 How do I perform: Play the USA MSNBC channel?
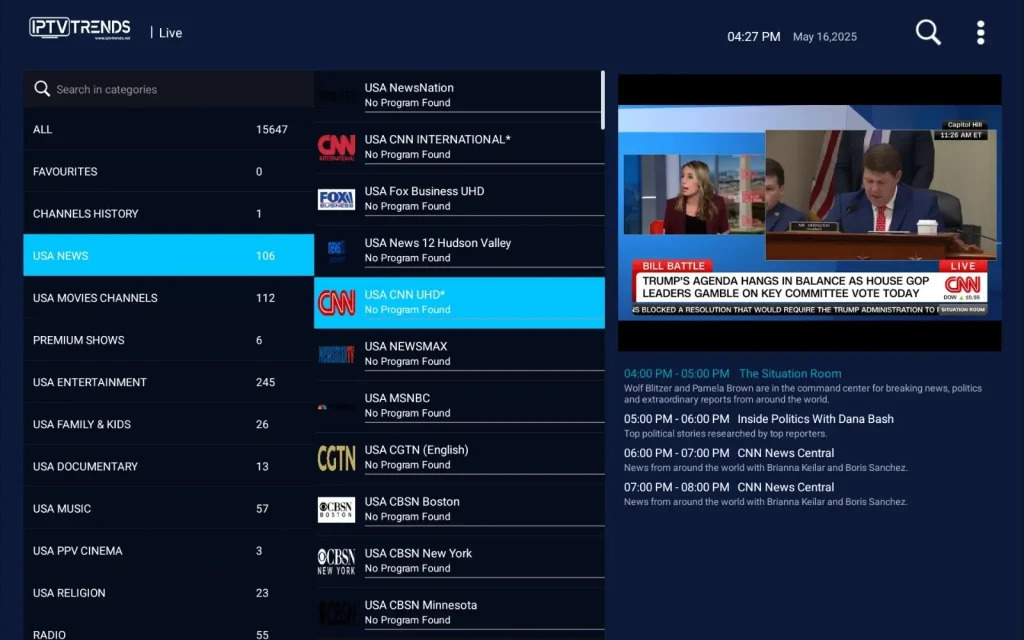pyautogui.click(x=459, y=406)
